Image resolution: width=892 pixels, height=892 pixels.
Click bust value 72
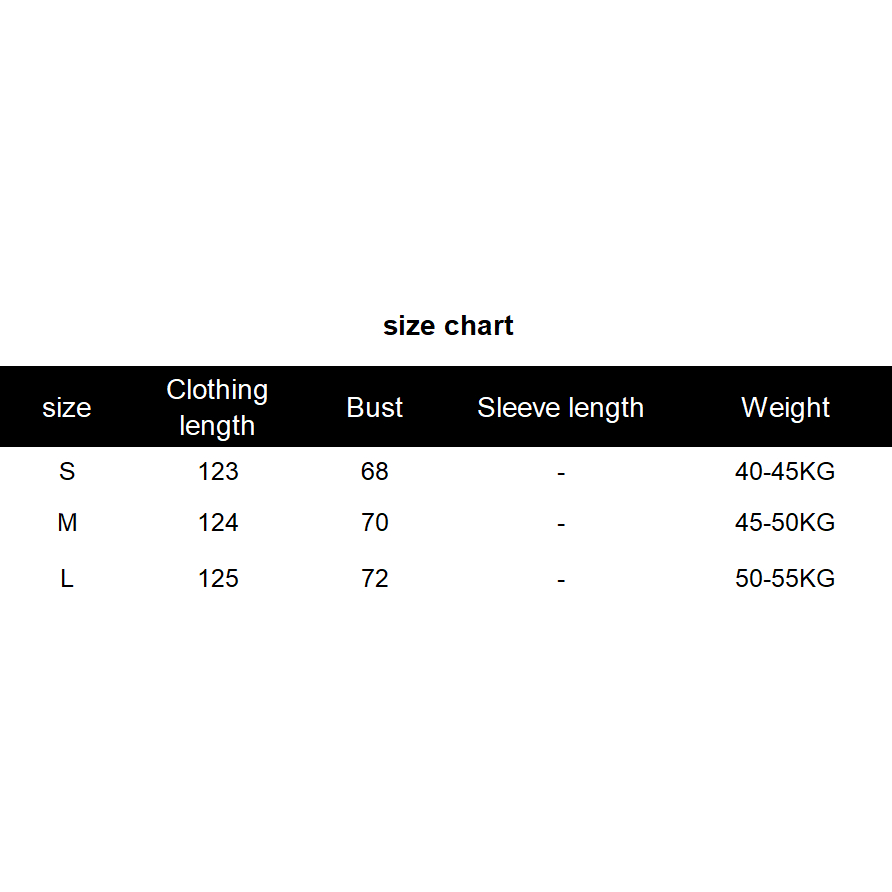click(x=375, y=579)
